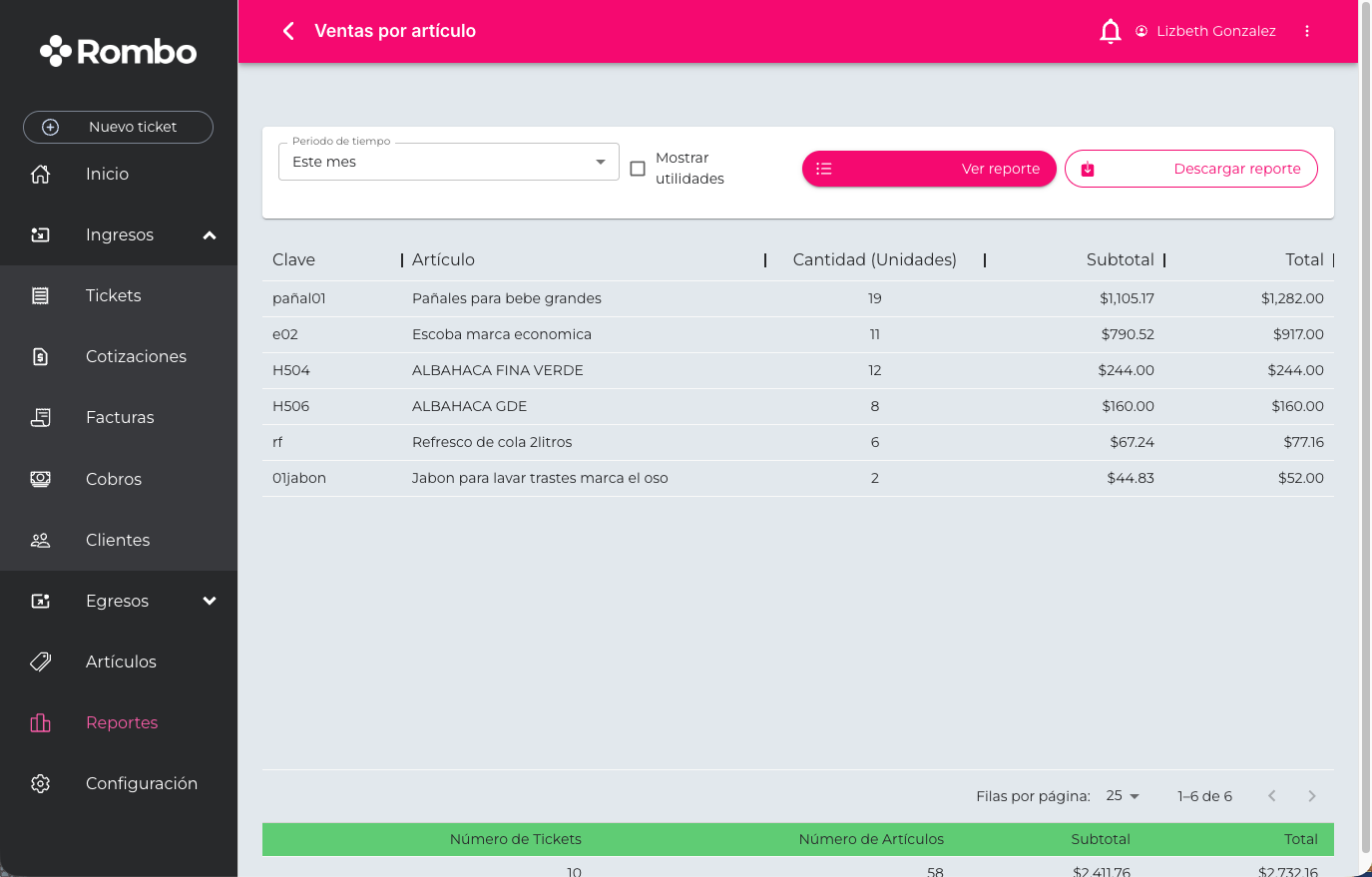Open the Periodo de tiempo dropdown
1372x877 pixels.
click(x=448, y=162)
